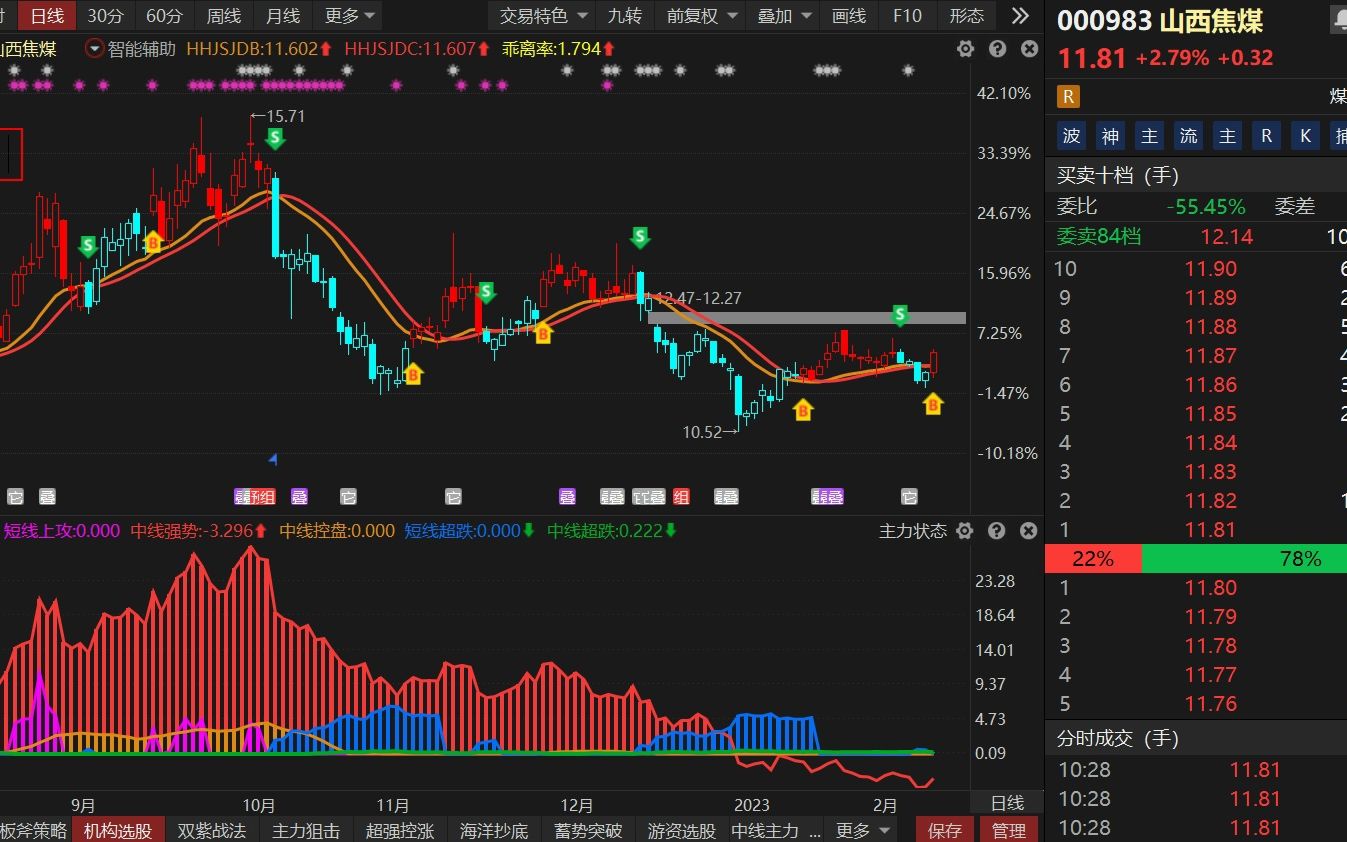Click the small blue triangle marker below October candles
1347x842 pixels.
point(273,459)
